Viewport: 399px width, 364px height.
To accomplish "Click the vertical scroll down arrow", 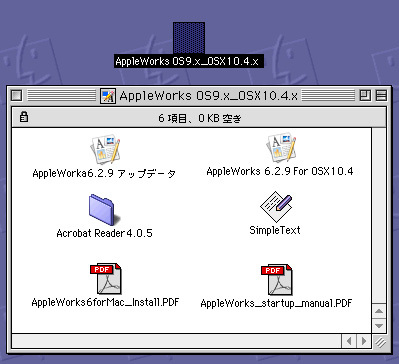I will pos(379,326).
